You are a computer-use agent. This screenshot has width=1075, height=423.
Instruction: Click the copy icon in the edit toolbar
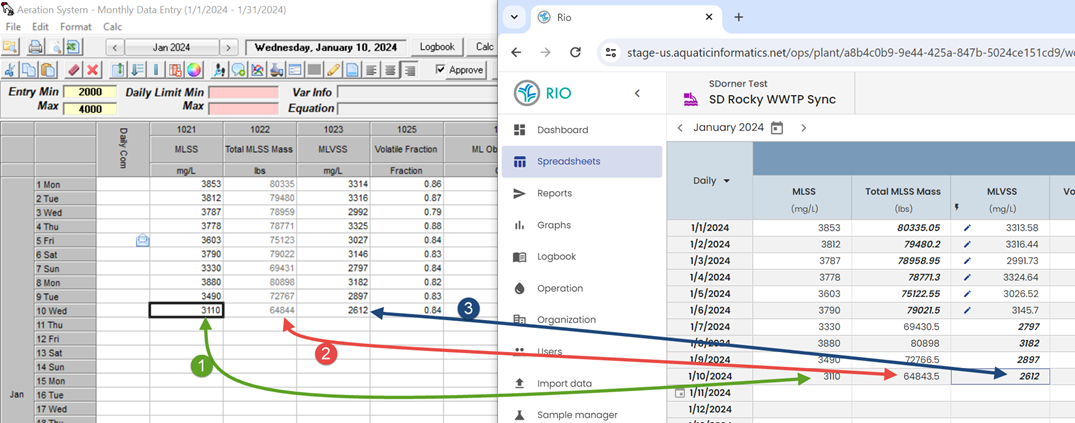click(29, 70)
